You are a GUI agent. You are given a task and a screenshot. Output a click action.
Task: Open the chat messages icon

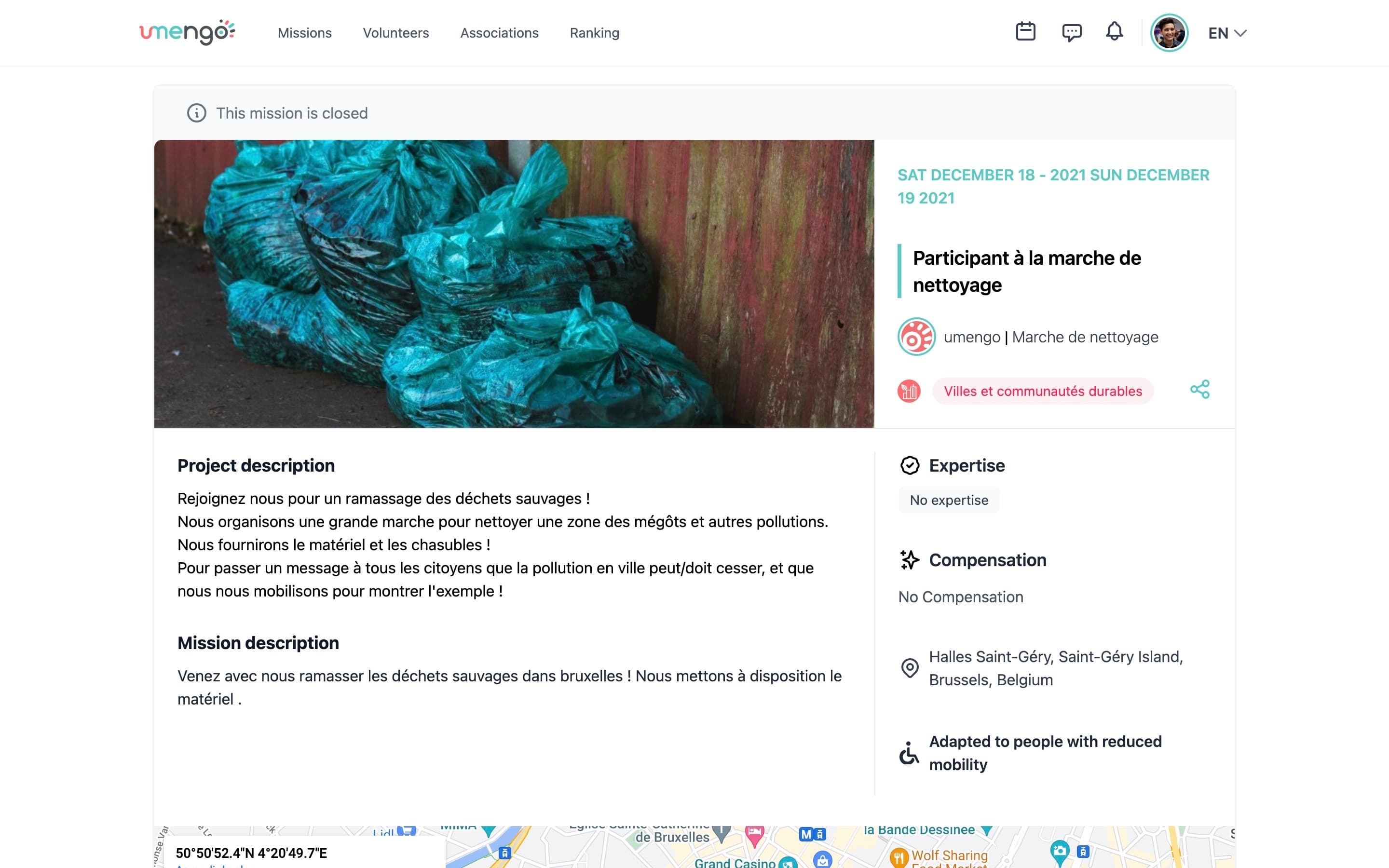pyautogui.click(x=1072, y=33)
